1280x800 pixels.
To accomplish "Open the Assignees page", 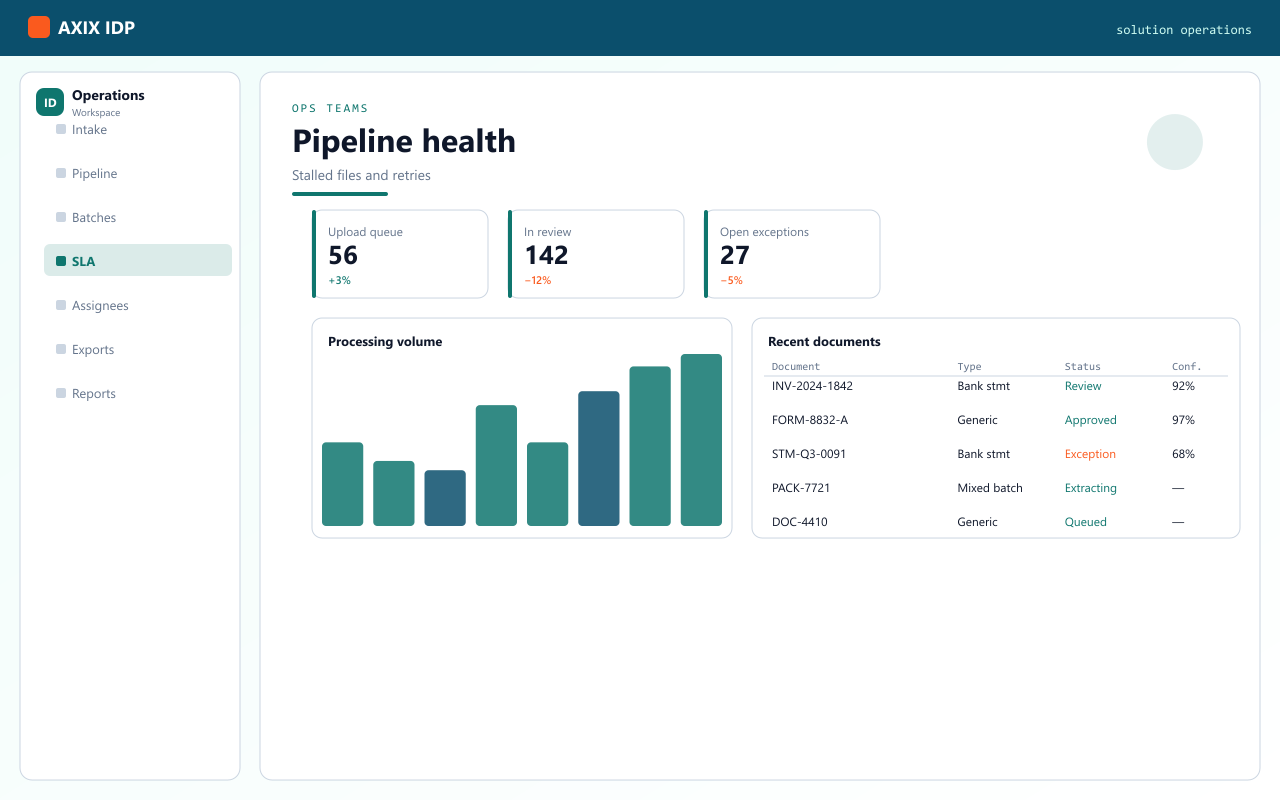I will (138, 306).
